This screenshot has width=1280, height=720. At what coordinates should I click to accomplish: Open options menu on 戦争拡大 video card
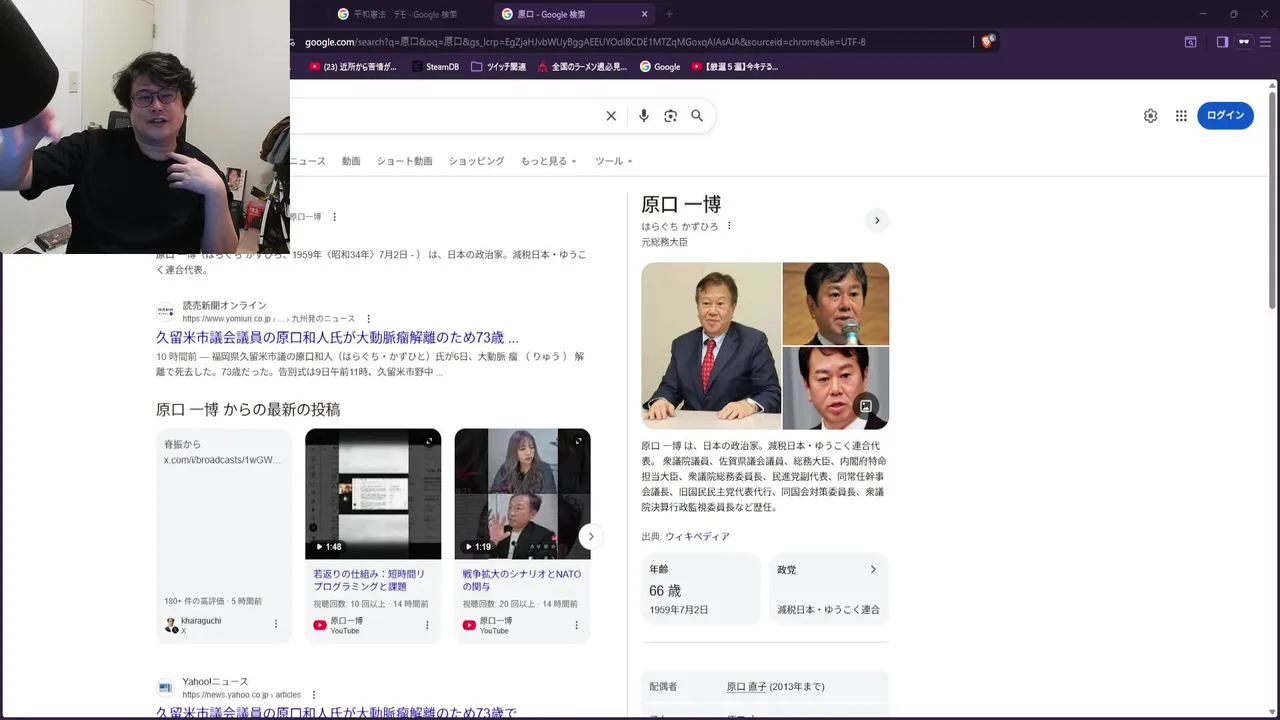576,625
